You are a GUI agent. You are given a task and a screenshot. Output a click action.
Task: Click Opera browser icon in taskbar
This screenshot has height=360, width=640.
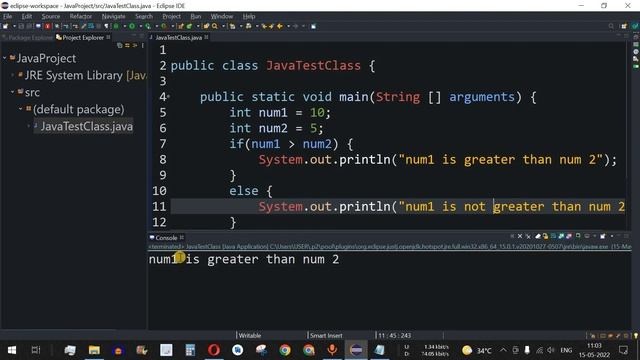214,350
